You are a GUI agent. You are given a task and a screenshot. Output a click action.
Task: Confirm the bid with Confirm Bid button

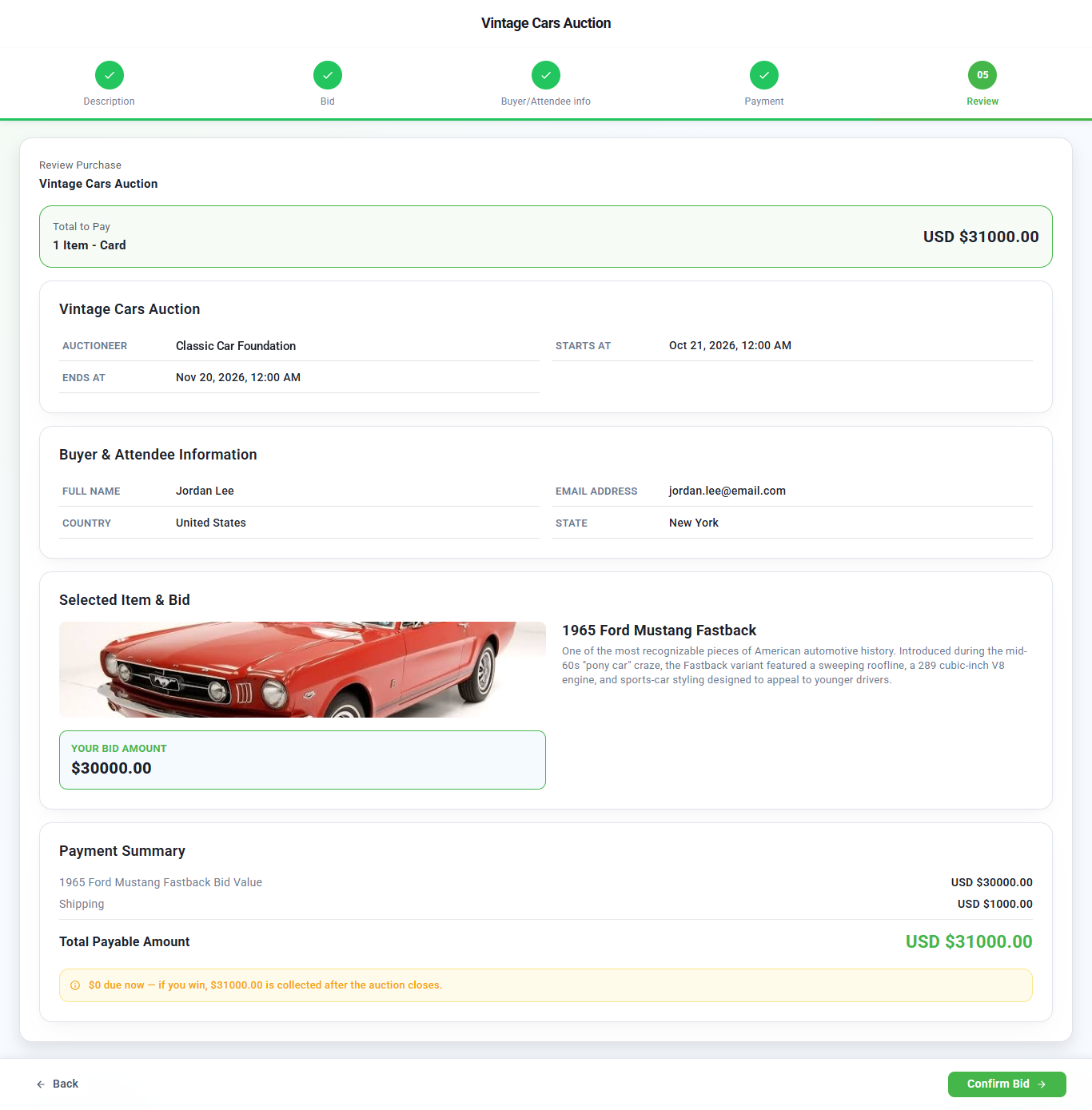(x=1007, y=1084)
